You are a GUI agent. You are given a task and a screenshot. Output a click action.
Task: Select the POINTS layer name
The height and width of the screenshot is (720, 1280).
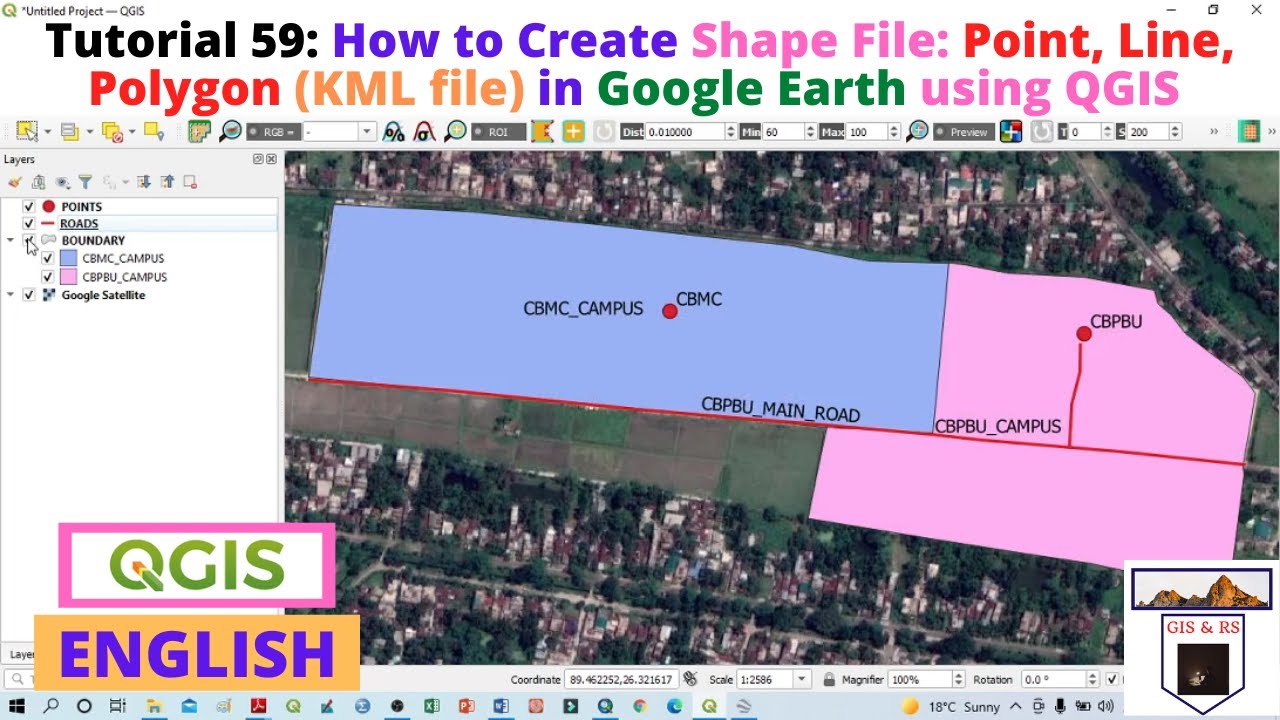(x=81, y=206)
